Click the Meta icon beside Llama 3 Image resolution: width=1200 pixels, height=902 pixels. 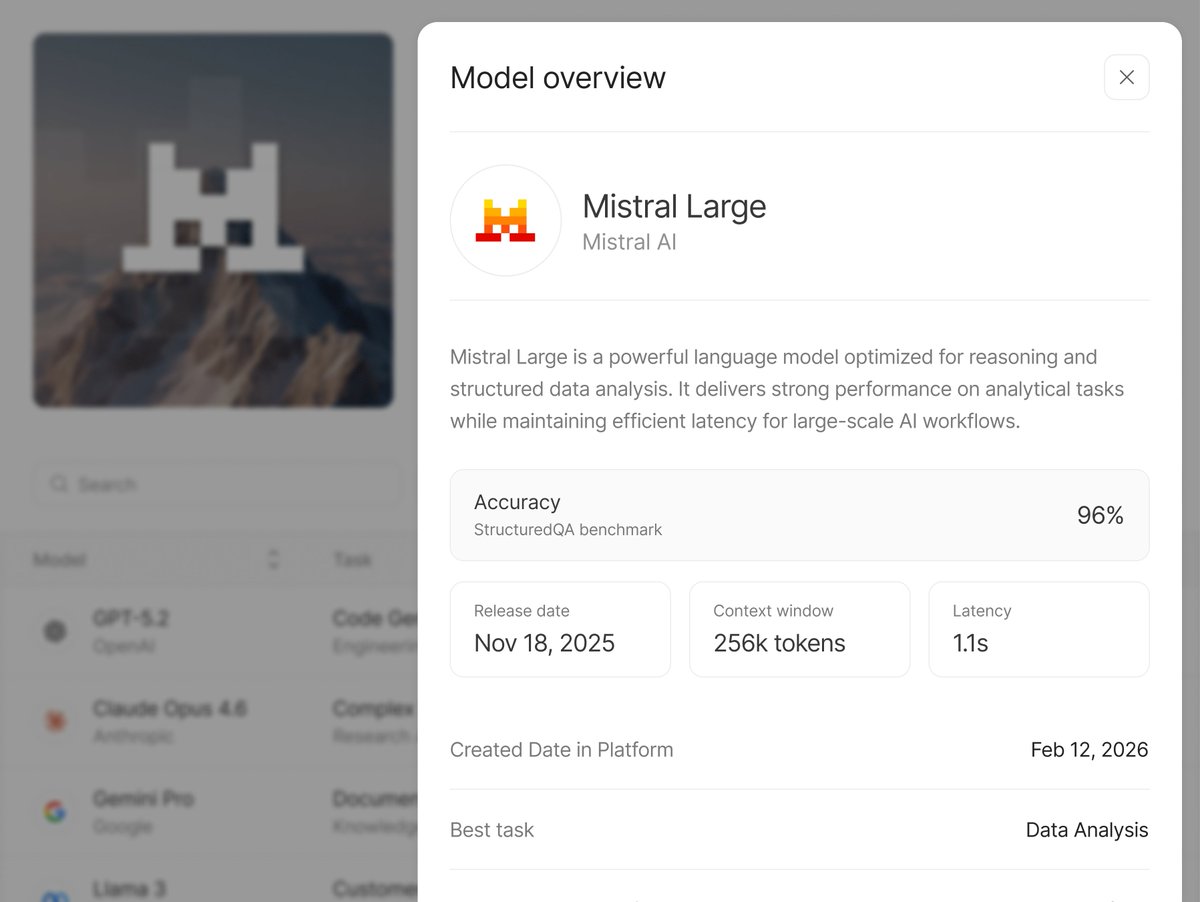pos(55,896)
